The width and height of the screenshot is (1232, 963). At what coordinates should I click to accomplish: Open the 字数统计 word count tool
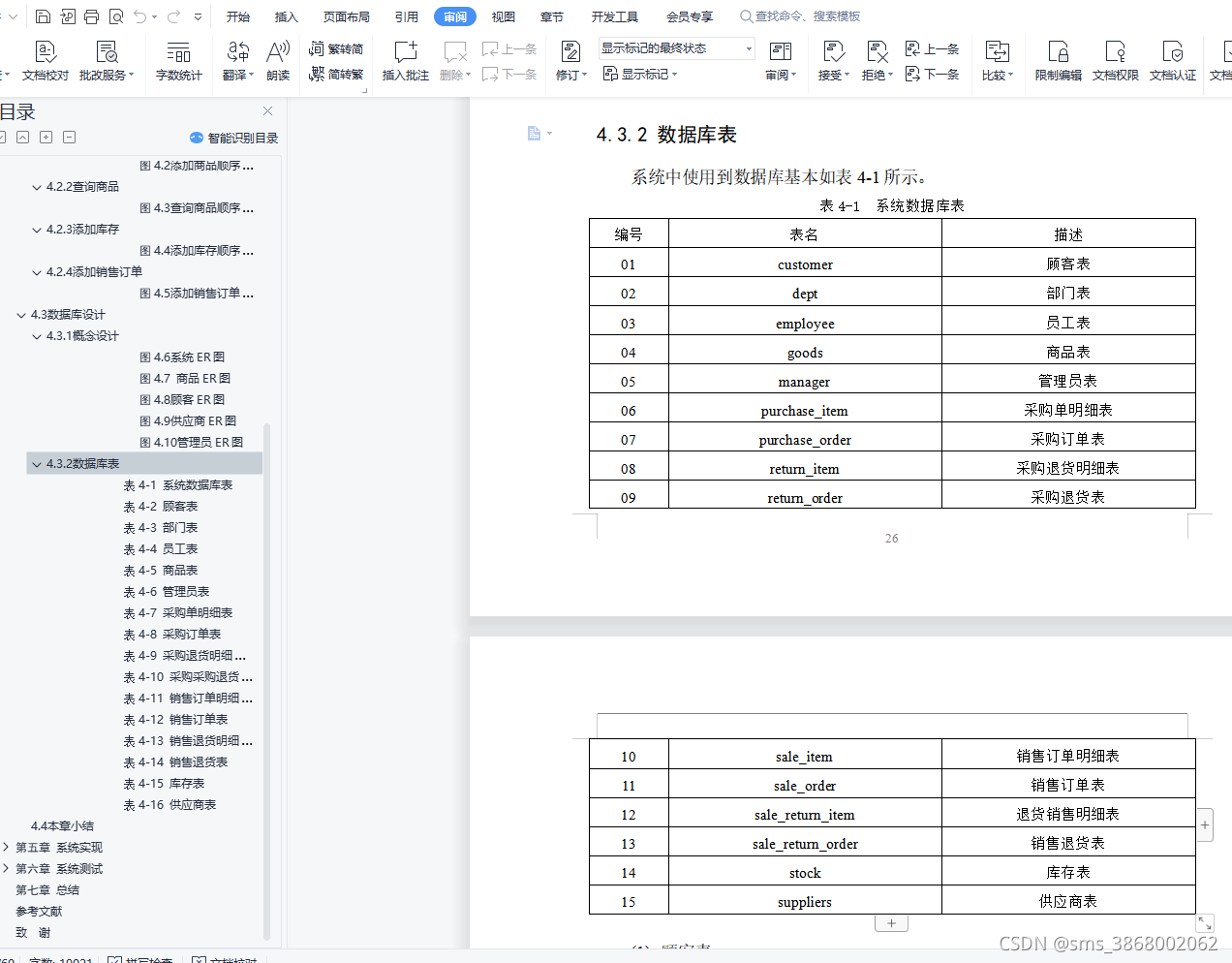tap(179, 58)
